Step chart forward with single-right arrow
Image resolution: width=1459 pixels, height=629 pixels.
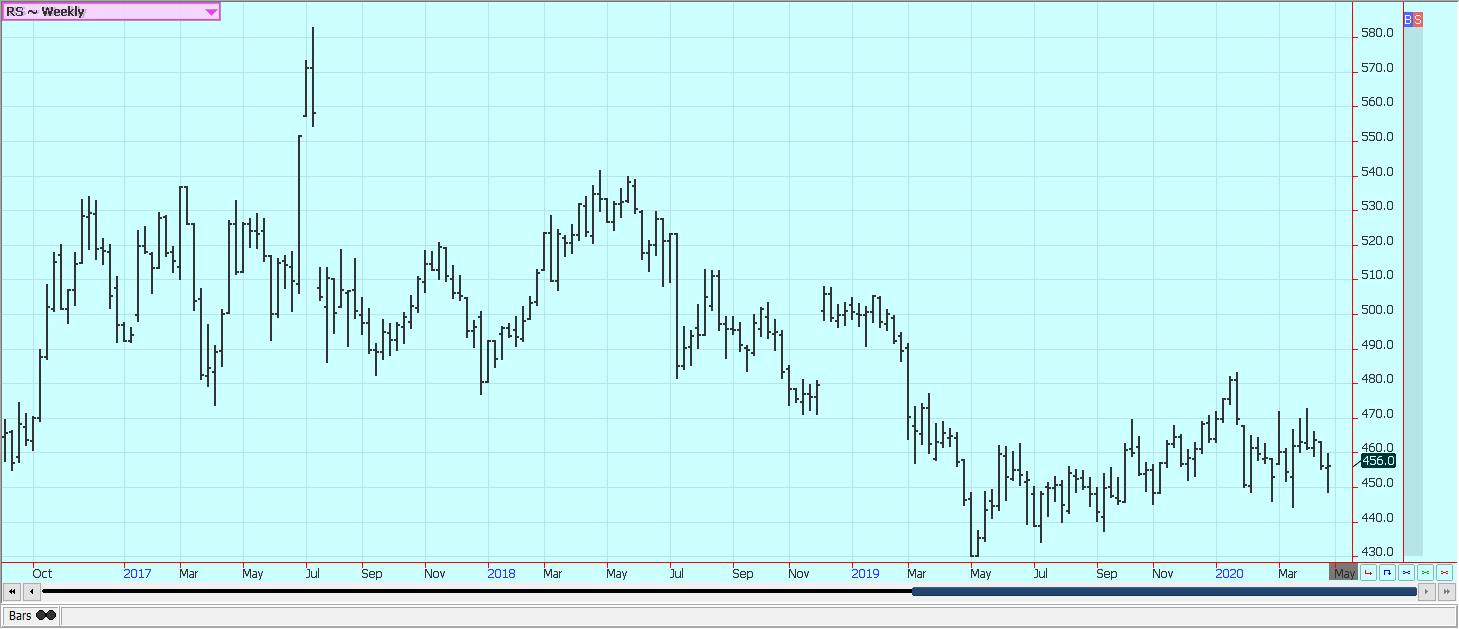pos(1427,592)
